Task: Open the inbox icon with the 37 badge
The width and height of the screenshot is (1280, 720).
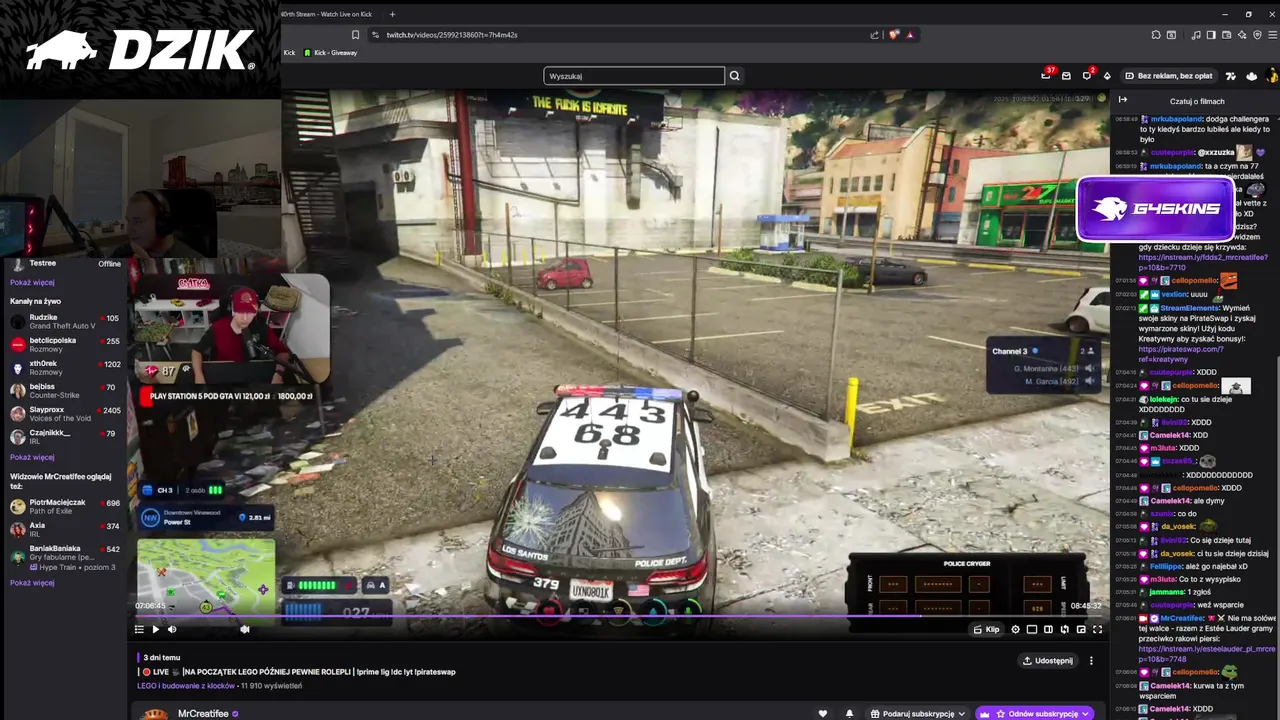Action: coord(1046,76)
